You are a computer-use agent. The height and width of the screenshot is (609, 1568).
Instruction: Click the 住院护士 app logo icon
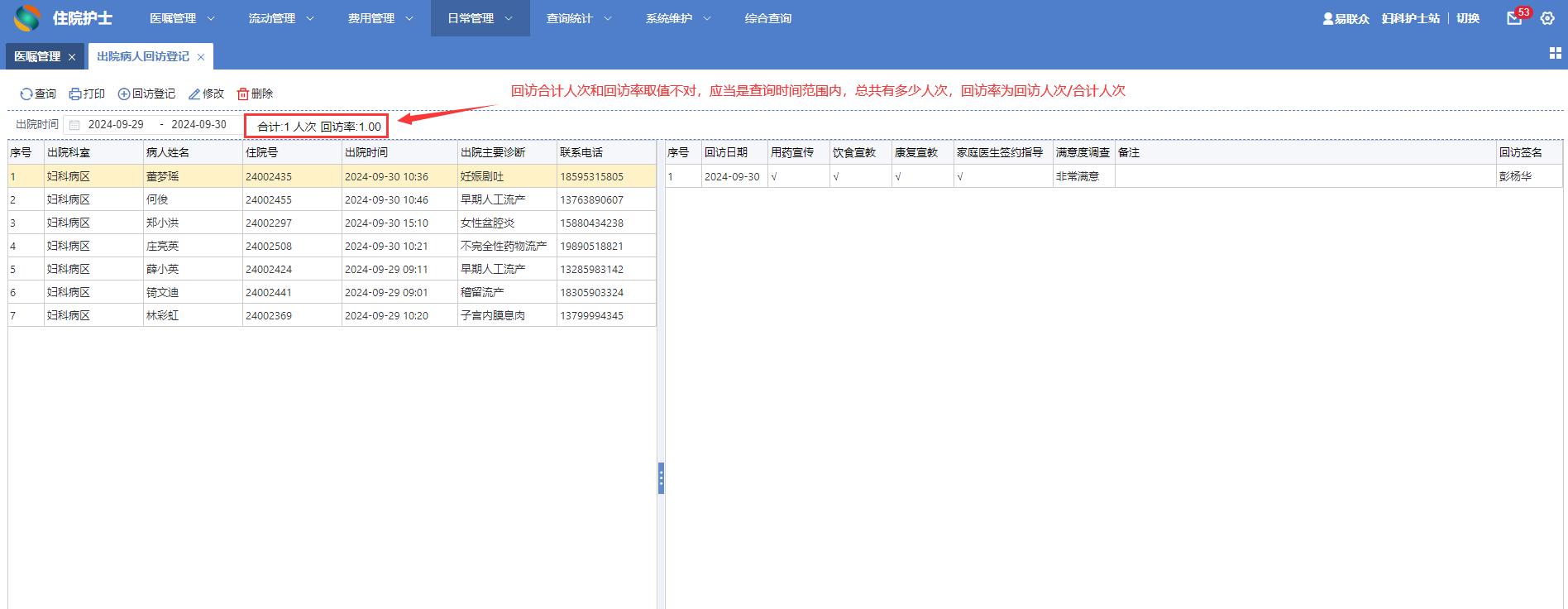[x=26, y=17]
